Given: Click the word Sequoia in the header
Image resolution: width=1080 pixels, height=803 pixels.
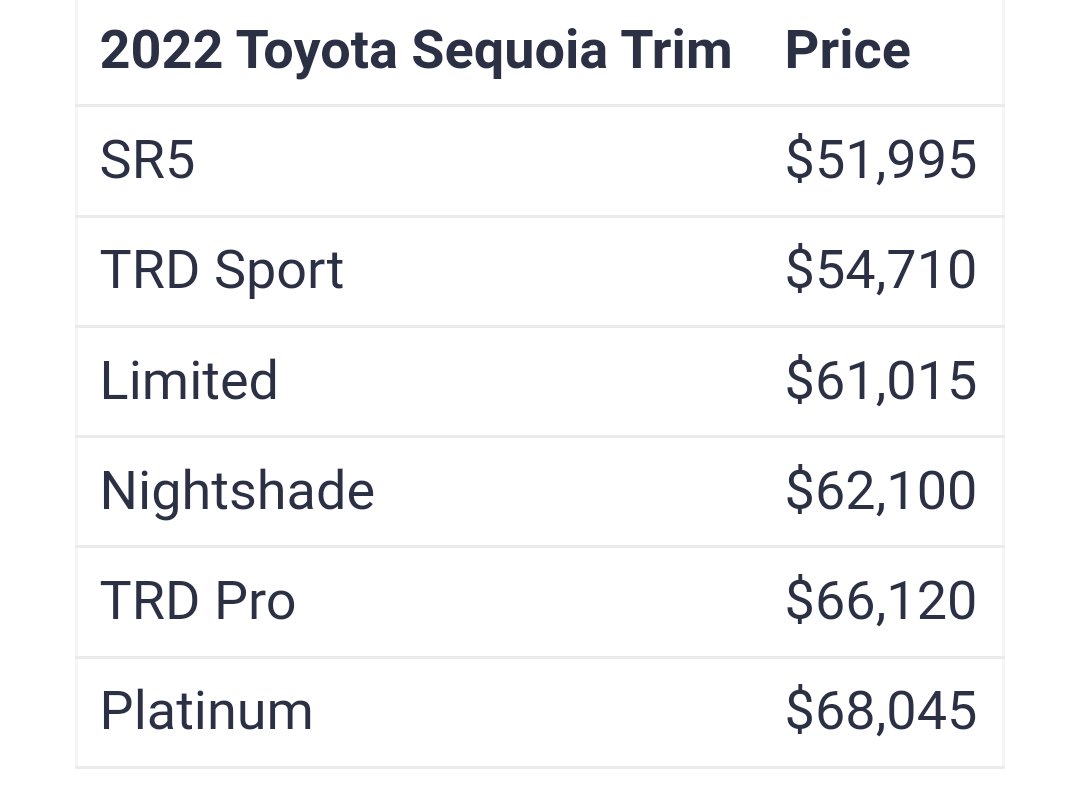Looking at the screenshot, I should click(x=510, y=52).
